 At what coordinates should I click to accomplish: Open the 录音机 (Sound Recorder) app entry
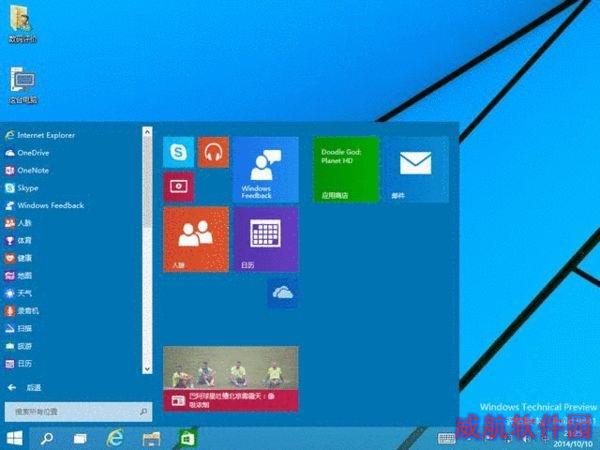(21, 311)
